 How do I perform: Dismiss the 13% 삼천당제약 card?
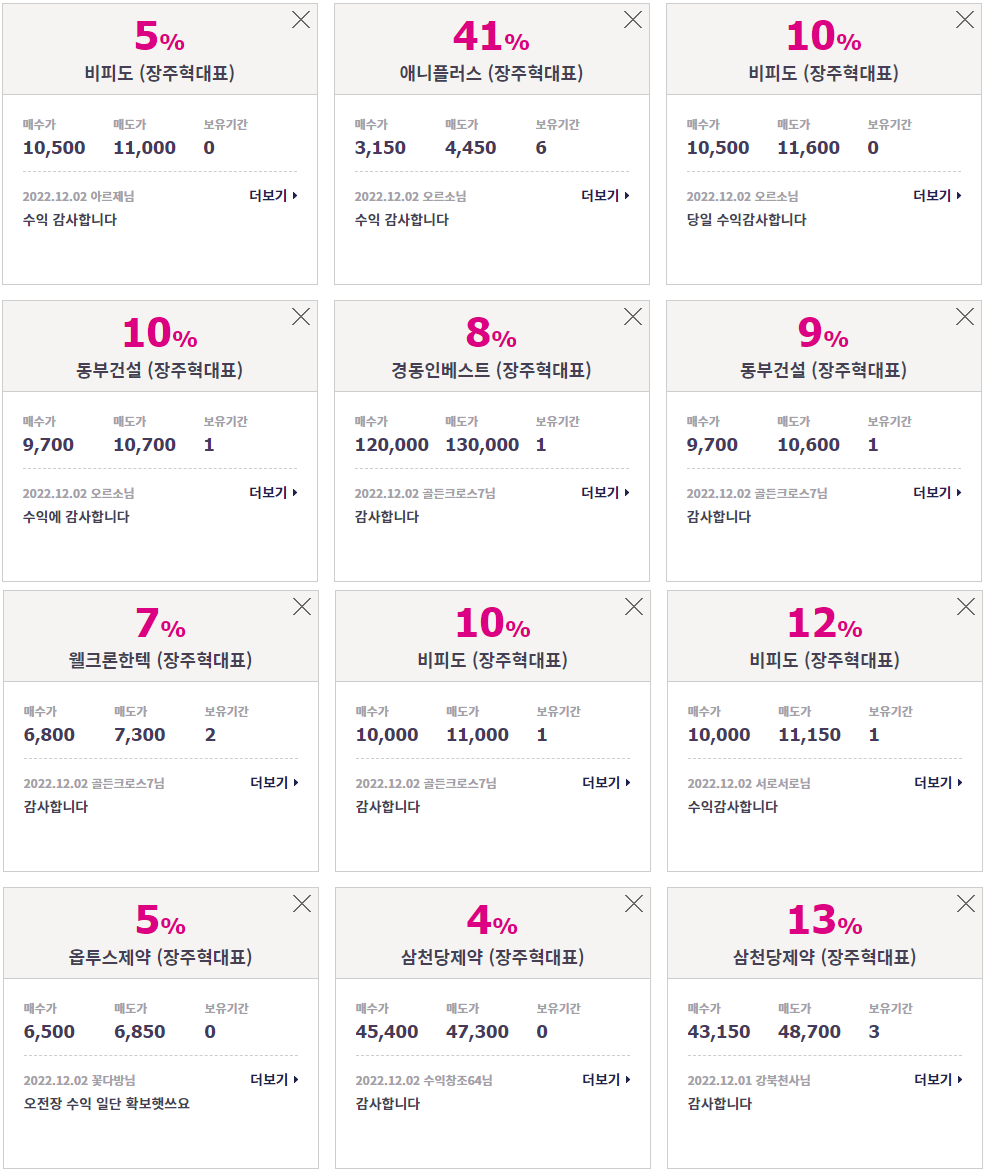click(x=966, y=904)
